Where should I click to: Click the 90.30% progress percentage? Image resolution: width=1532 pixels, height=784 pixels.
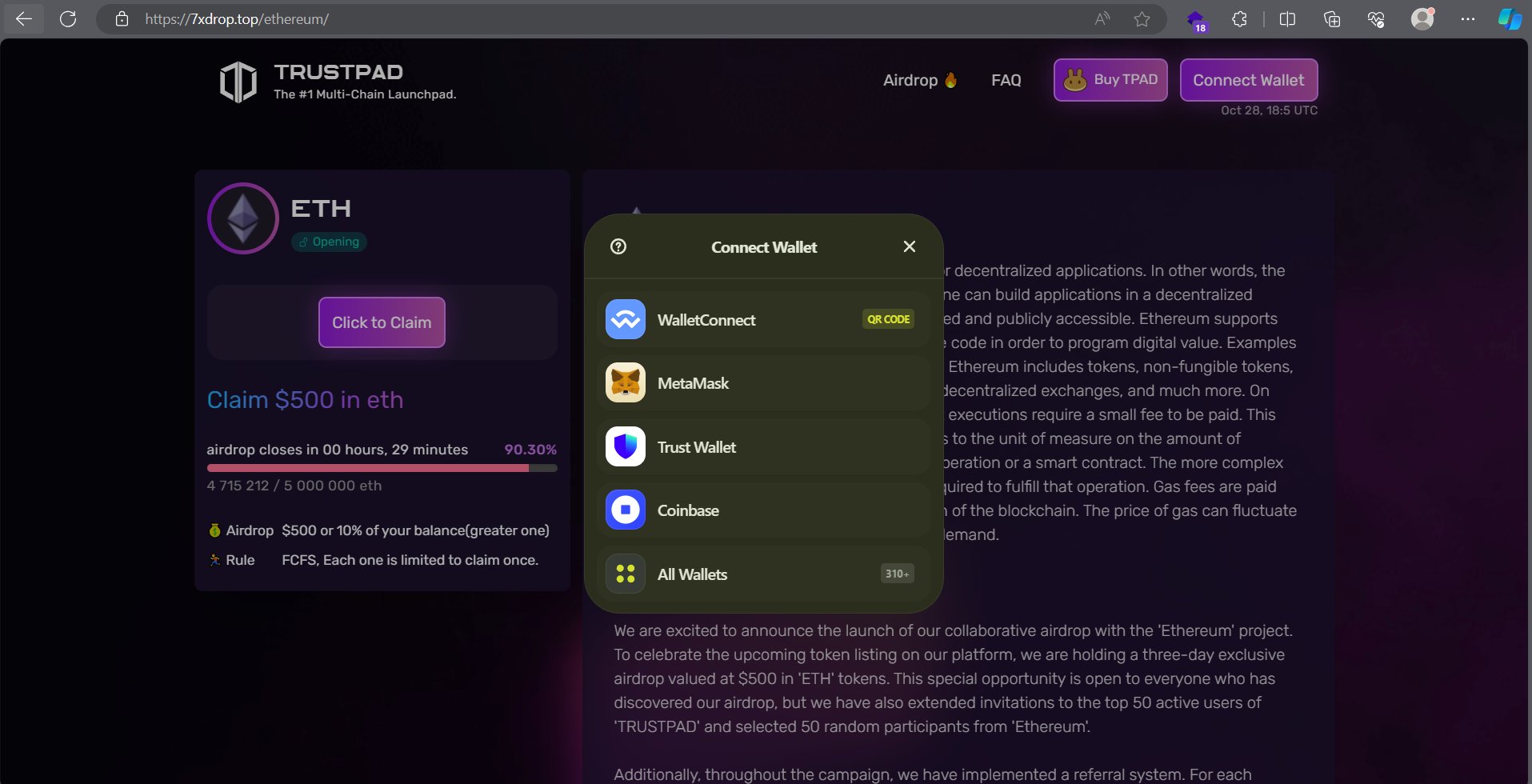coord(530,450)
